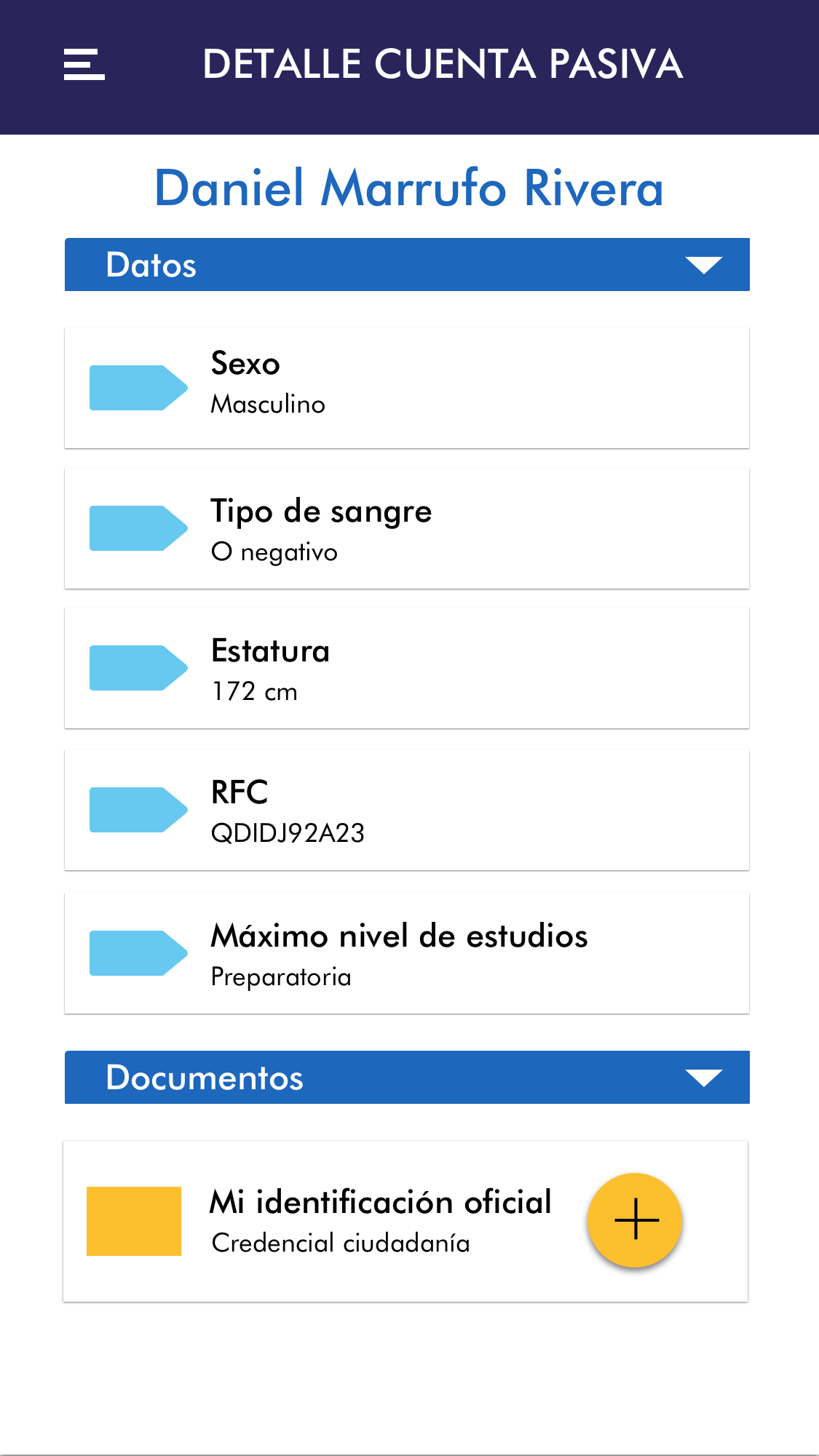Open Mi identificación oficial document
The image size is (819, 1456).
point(381,1220)
